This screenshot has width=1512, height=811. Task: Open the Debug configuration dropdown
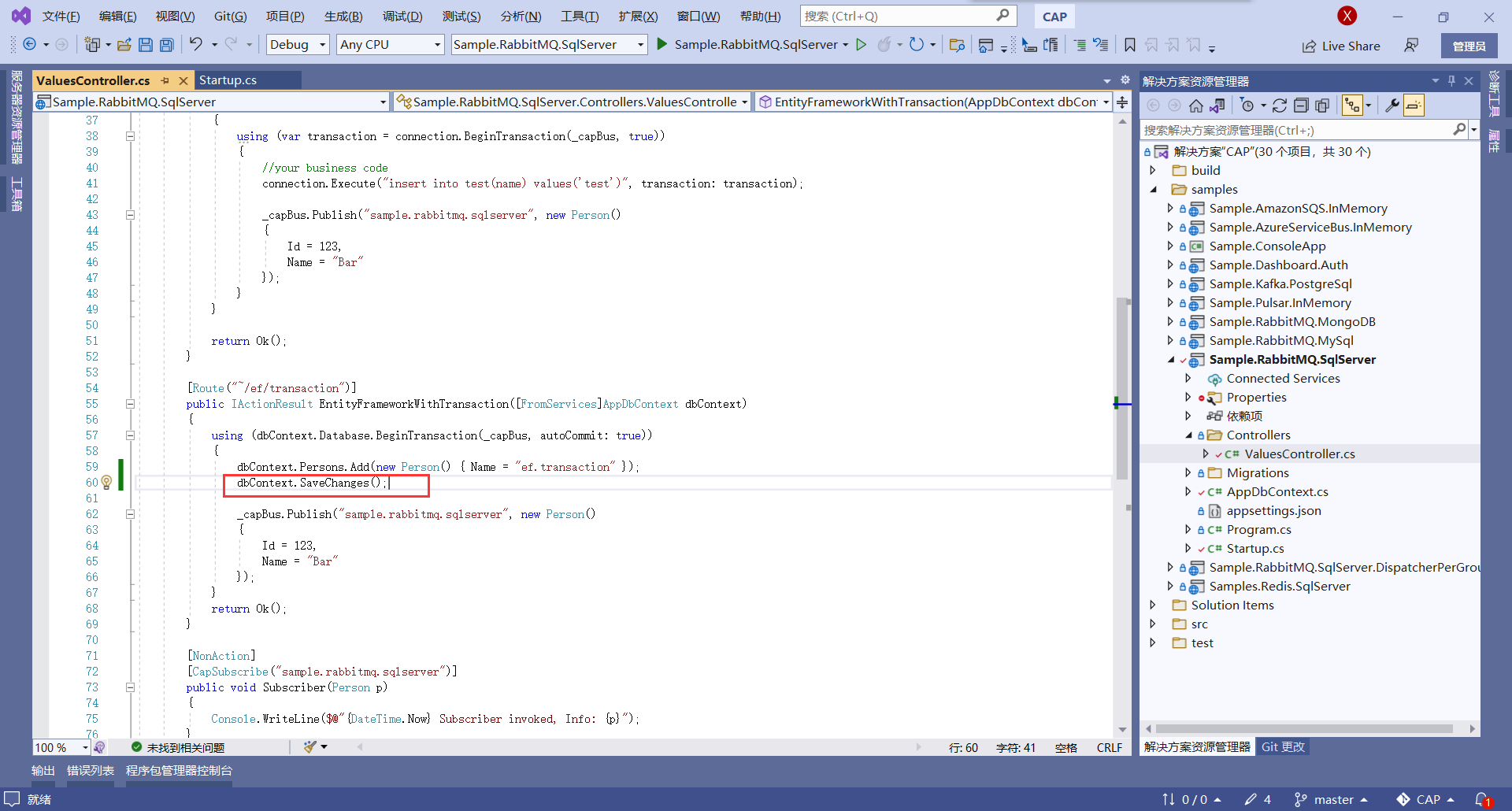[x=298, y=45]
